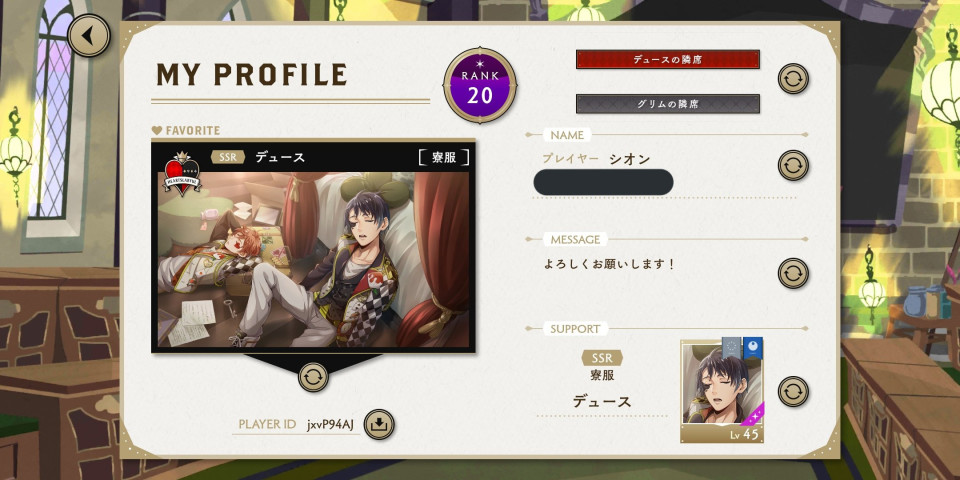Tap the SSR badge on favorite card
This screenshot has width=960, height=480.
pos(228,157)
